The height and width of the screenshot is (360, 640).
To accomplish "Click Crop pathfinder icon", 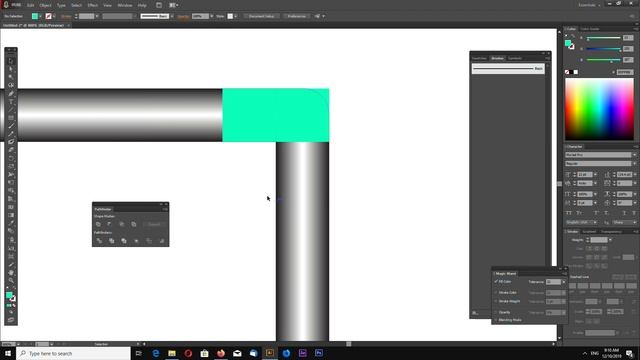I will tap(136, 241).
